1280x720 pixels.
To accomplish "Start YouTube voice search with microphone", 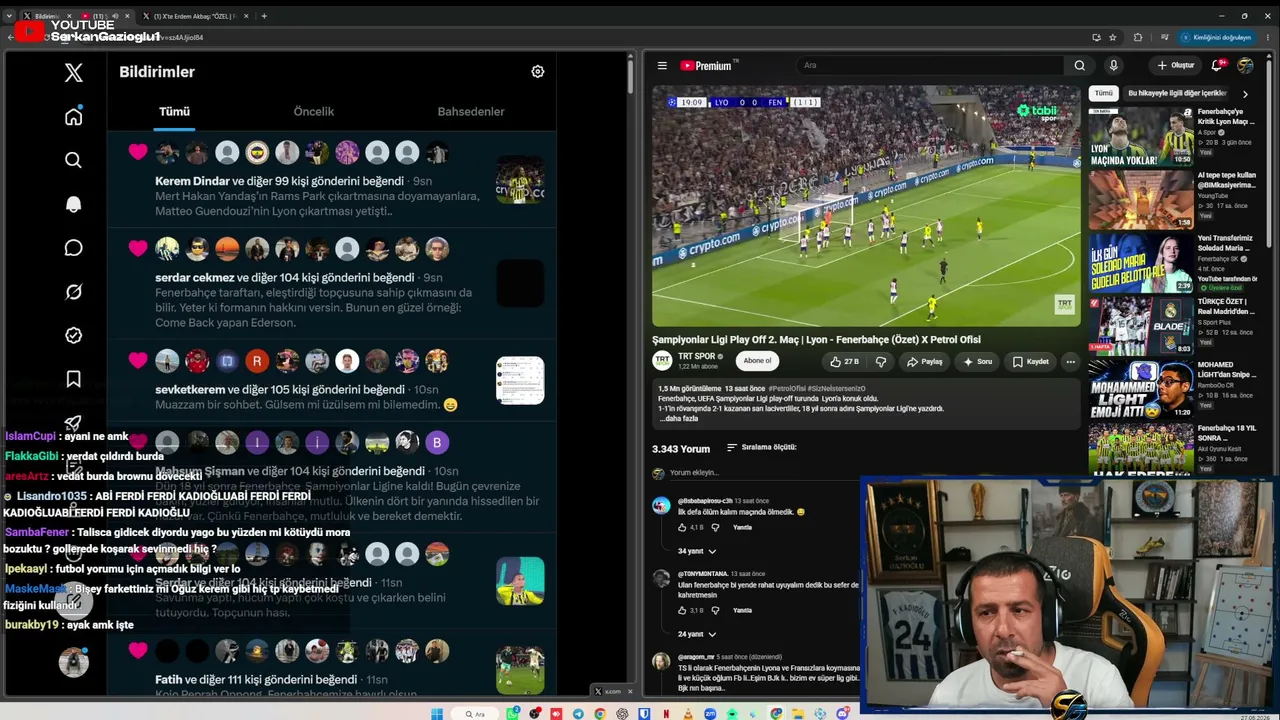I will tap(1113, 65).
